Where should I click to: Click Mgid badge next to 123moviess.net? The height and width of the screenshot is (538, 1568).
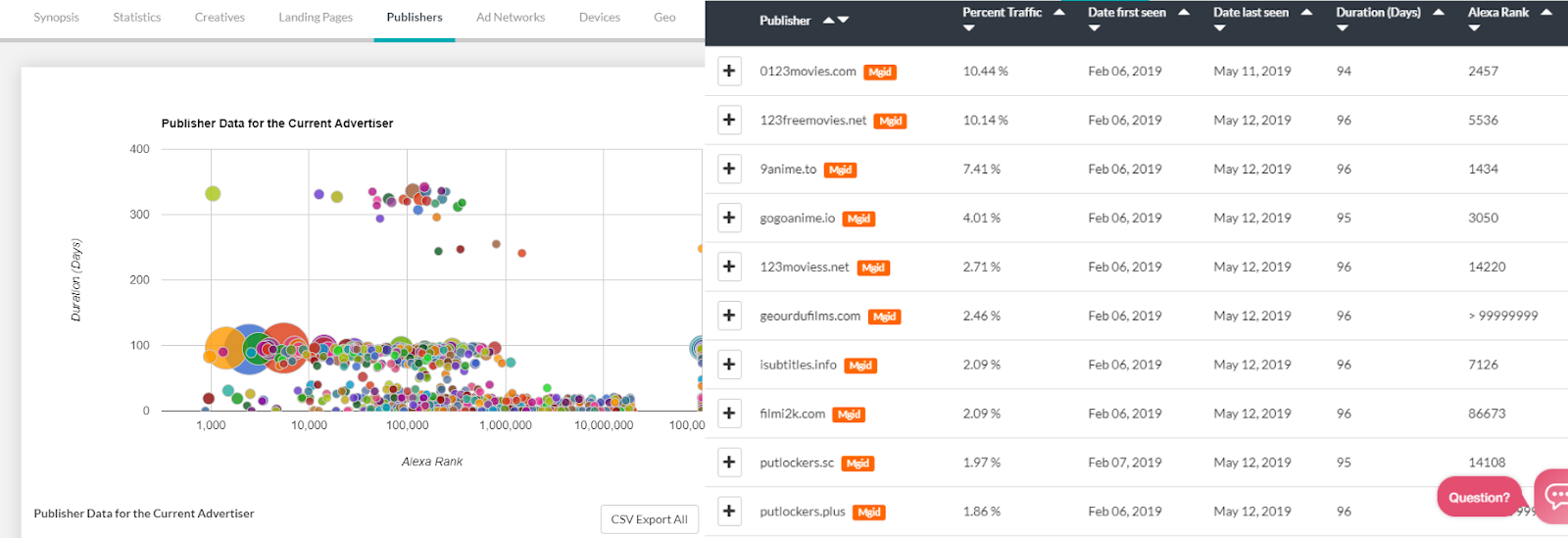[873, 269]
